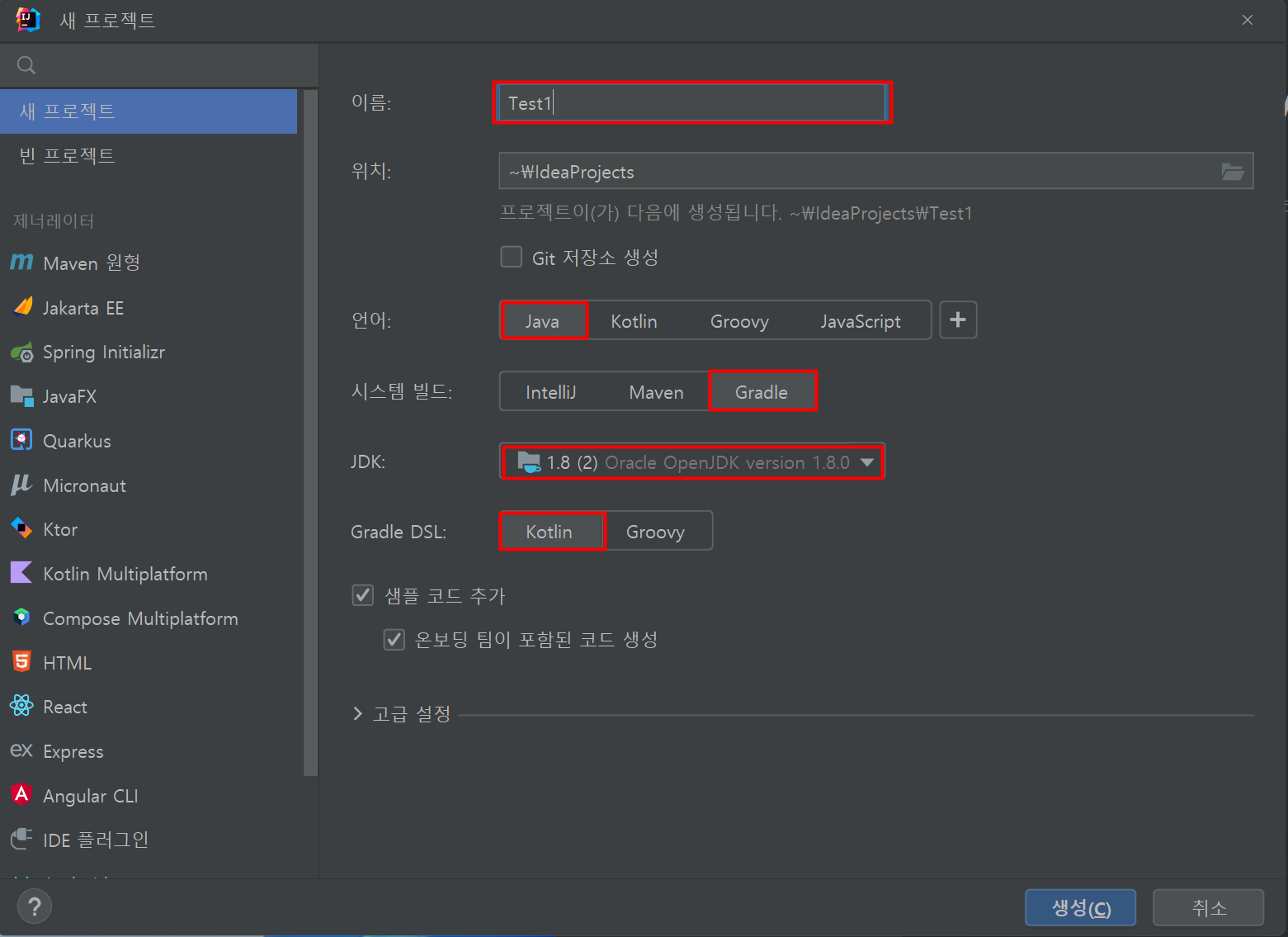Image resolution: width=1288 pixels, height=937 pixels.
Task: Open the Kotlin Multiplatform generator entry
Action: tap(149, 574)
